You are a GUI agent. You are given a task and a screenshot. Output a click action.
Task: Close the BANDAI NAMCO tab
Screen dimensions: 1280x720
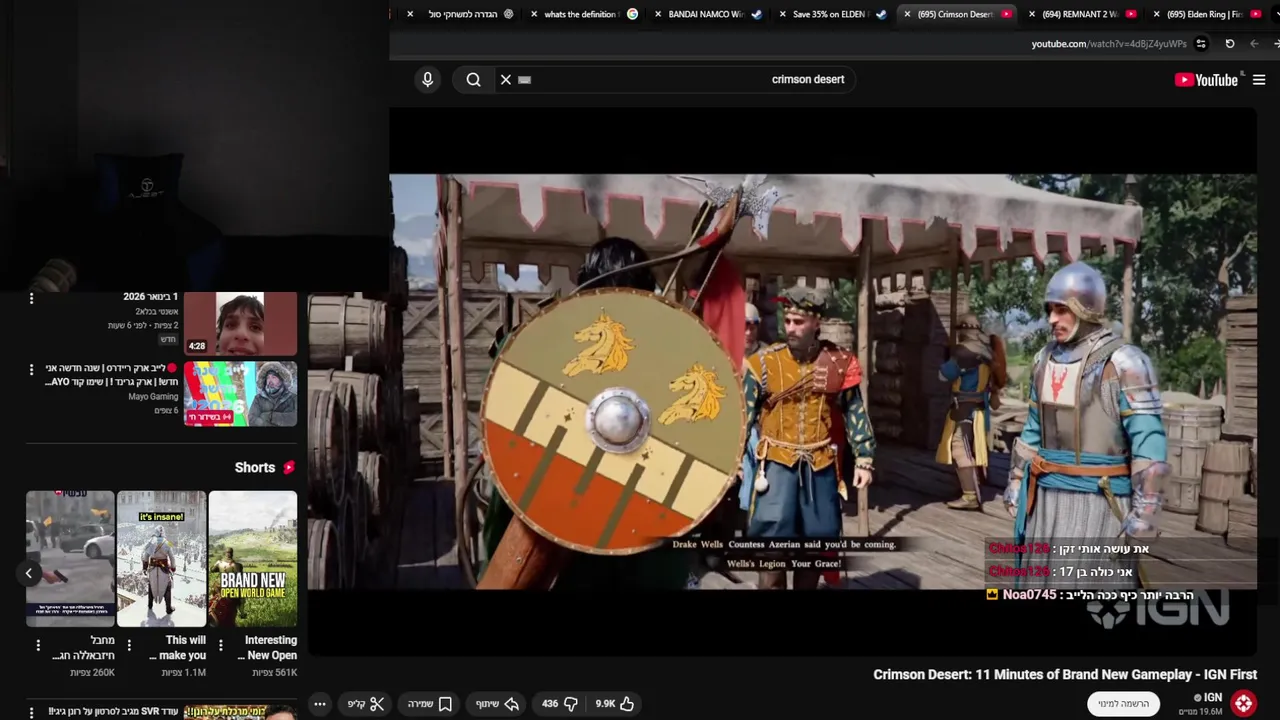pyautogui.click(x=658, y=14)
